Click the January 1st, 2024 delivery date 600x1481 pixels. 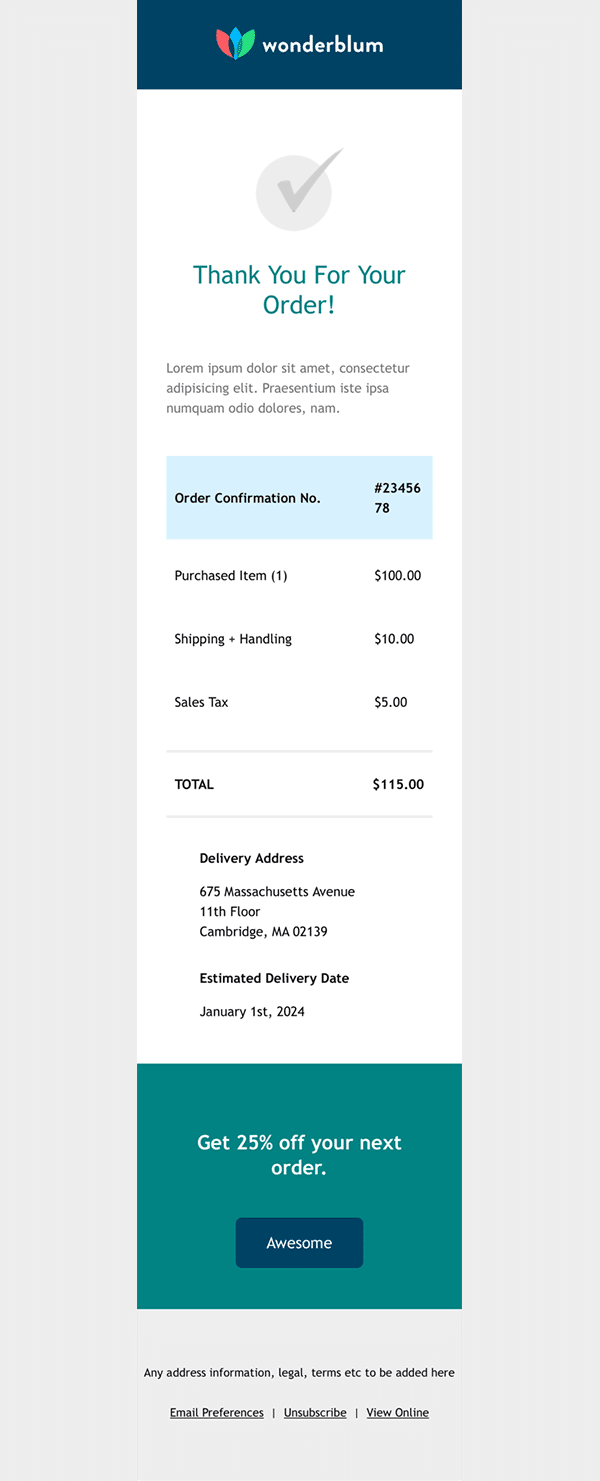[252, 1012]
